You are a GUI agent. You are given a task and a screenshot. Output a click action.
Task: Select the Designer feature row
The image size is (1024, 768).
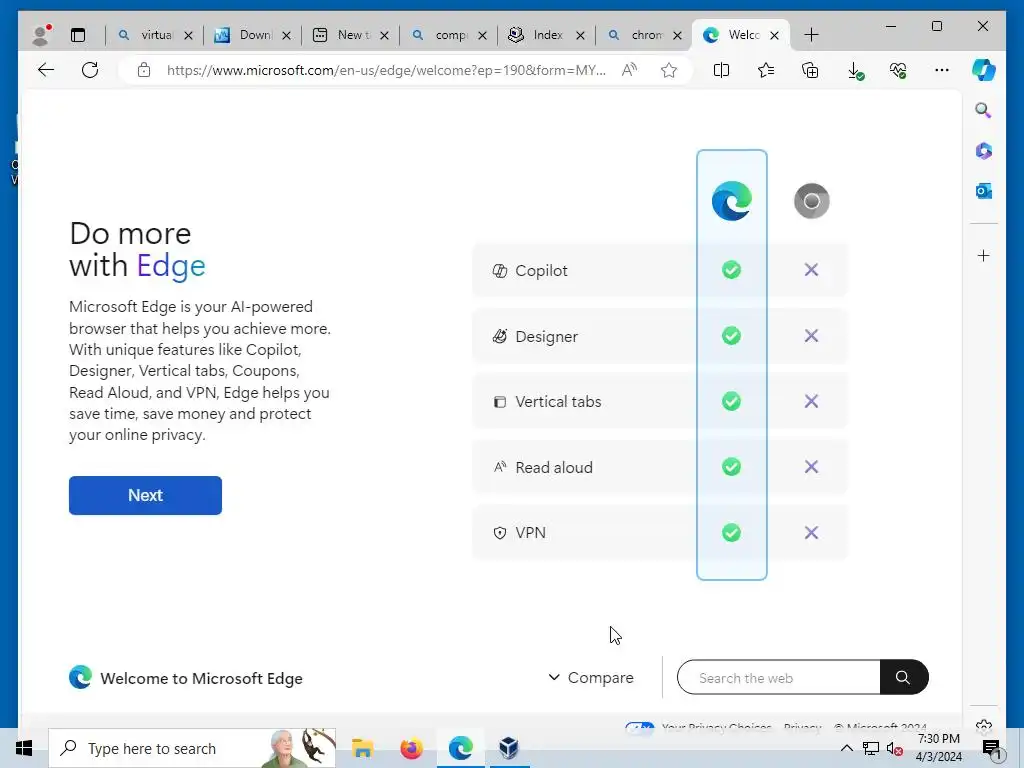[x=660, y=336]
